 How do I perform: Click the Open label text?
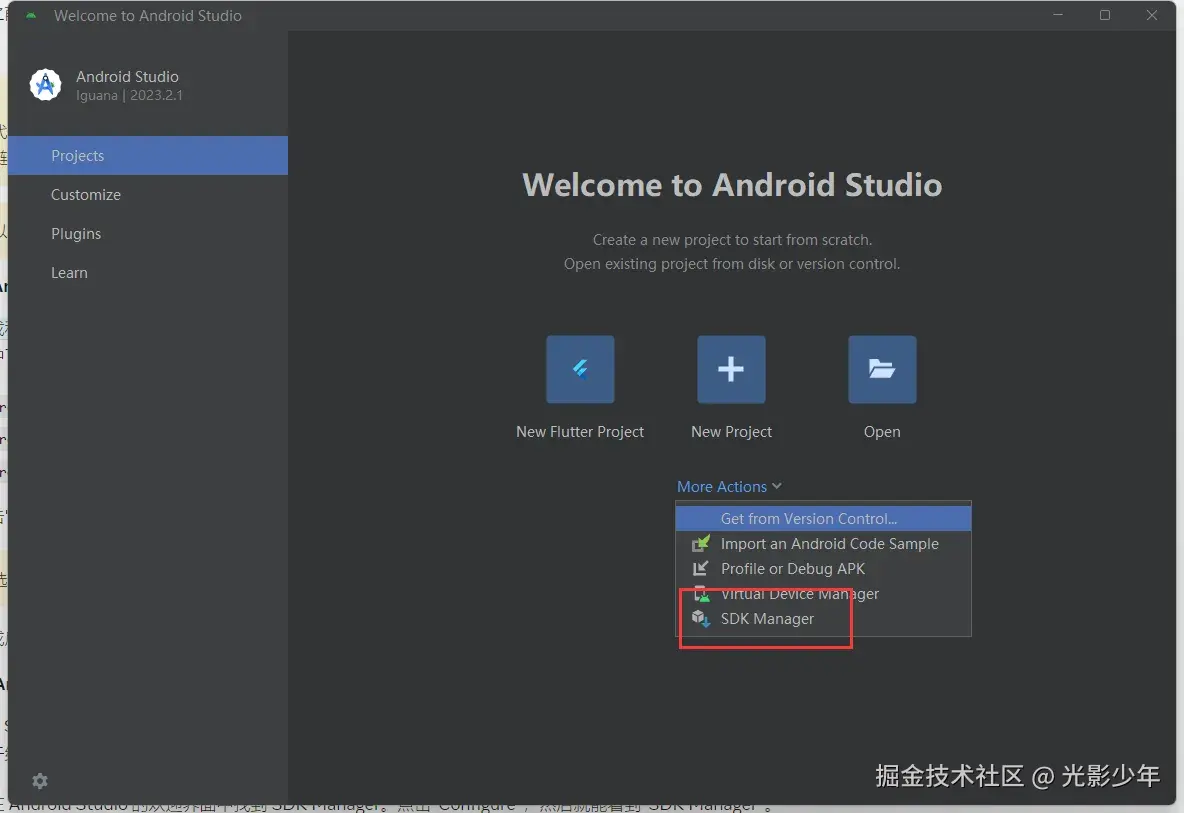point(882,432)
